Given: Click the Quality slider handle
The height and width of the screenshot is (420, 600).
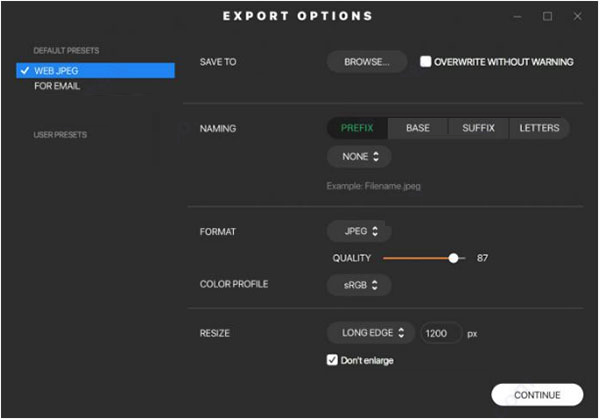Looking at the screenshot, I should coord(454,258).
